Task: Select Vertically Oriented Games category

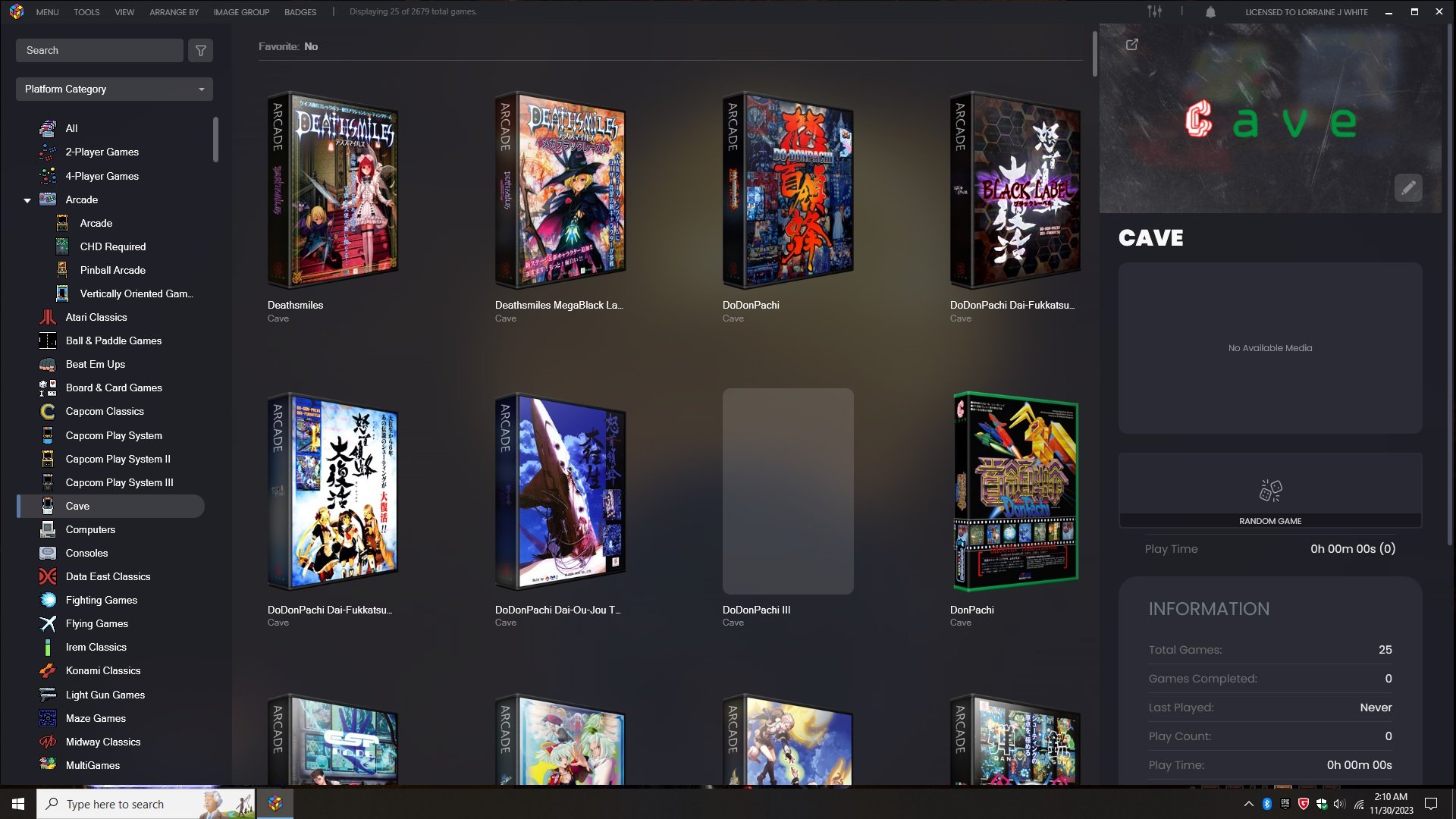Action: [x=136, y=293]
